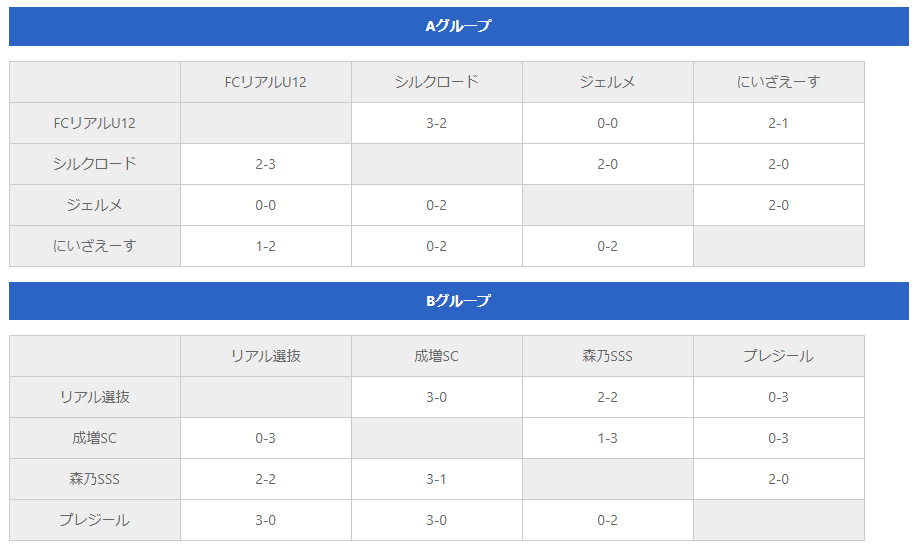Select the FCリアルU12 row label

pos(95,123)
